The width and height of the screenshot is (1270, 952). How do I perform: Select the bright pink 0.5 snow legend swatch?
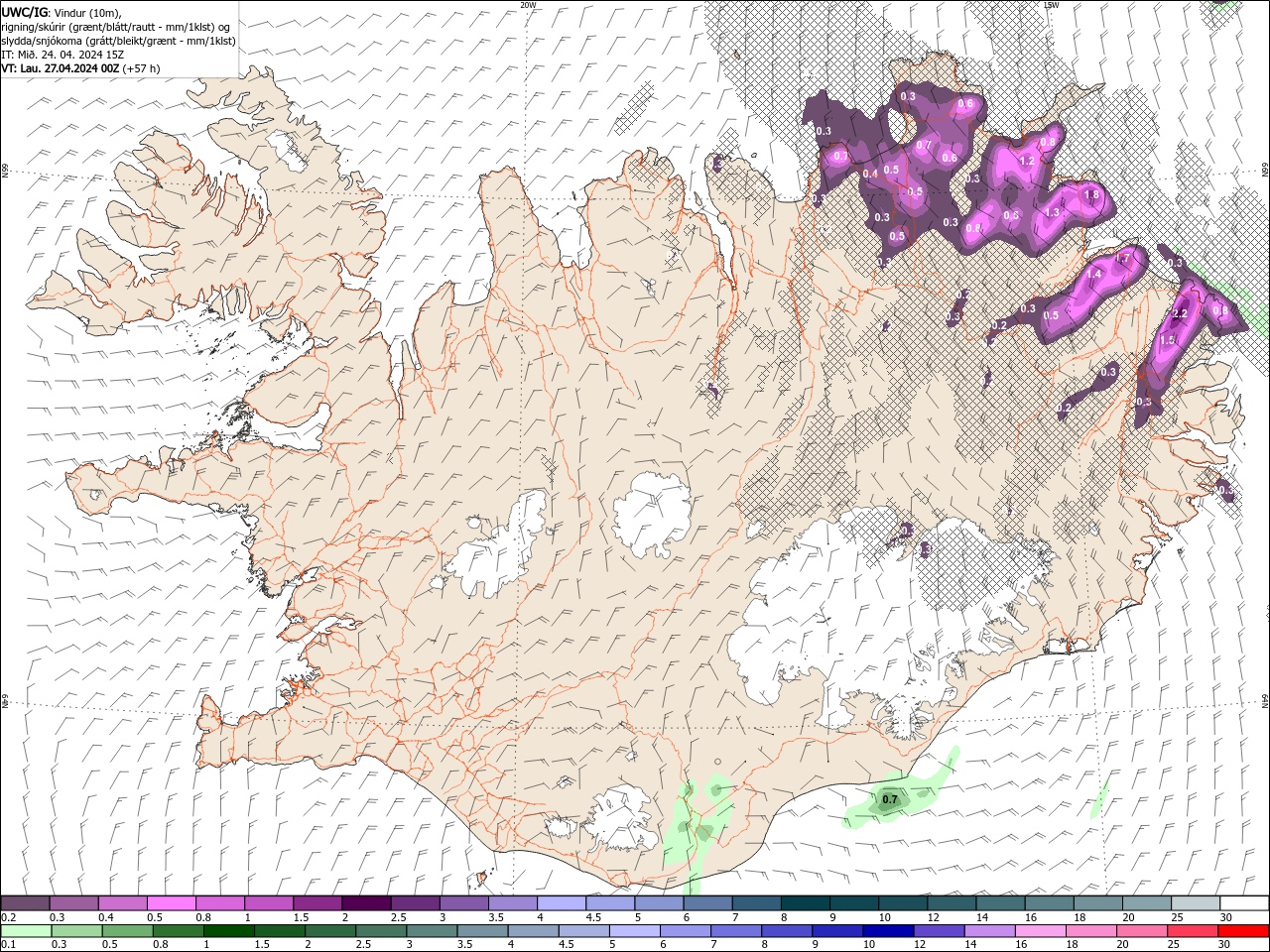pyautogui.click(x=172, y=903)
